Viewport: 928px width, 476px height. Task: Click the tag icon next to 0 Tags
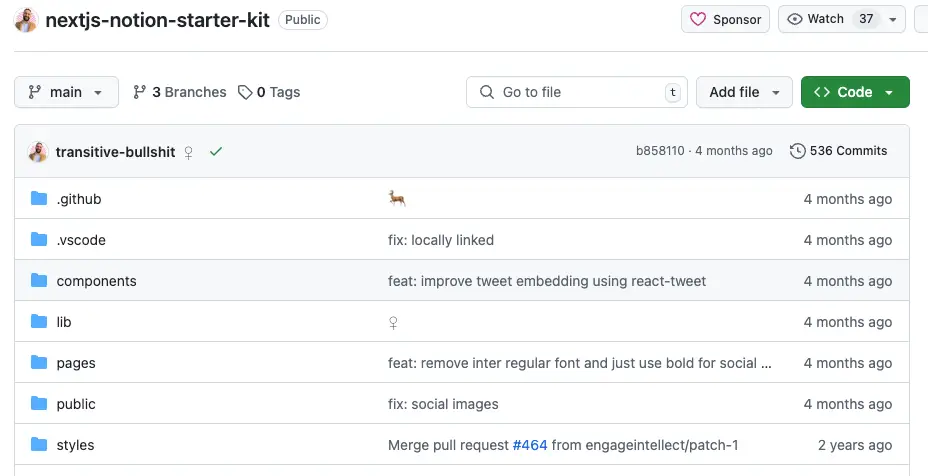(x=245, y=92)
